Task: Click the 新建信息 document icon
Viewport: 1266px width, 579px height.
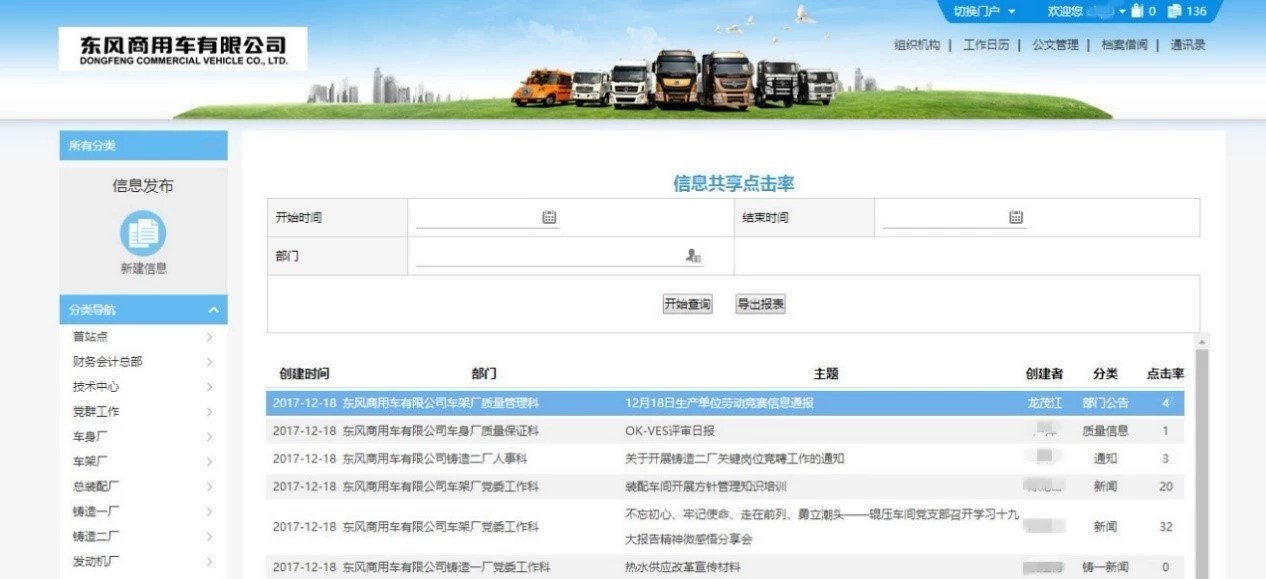Action: coord(143,234)
